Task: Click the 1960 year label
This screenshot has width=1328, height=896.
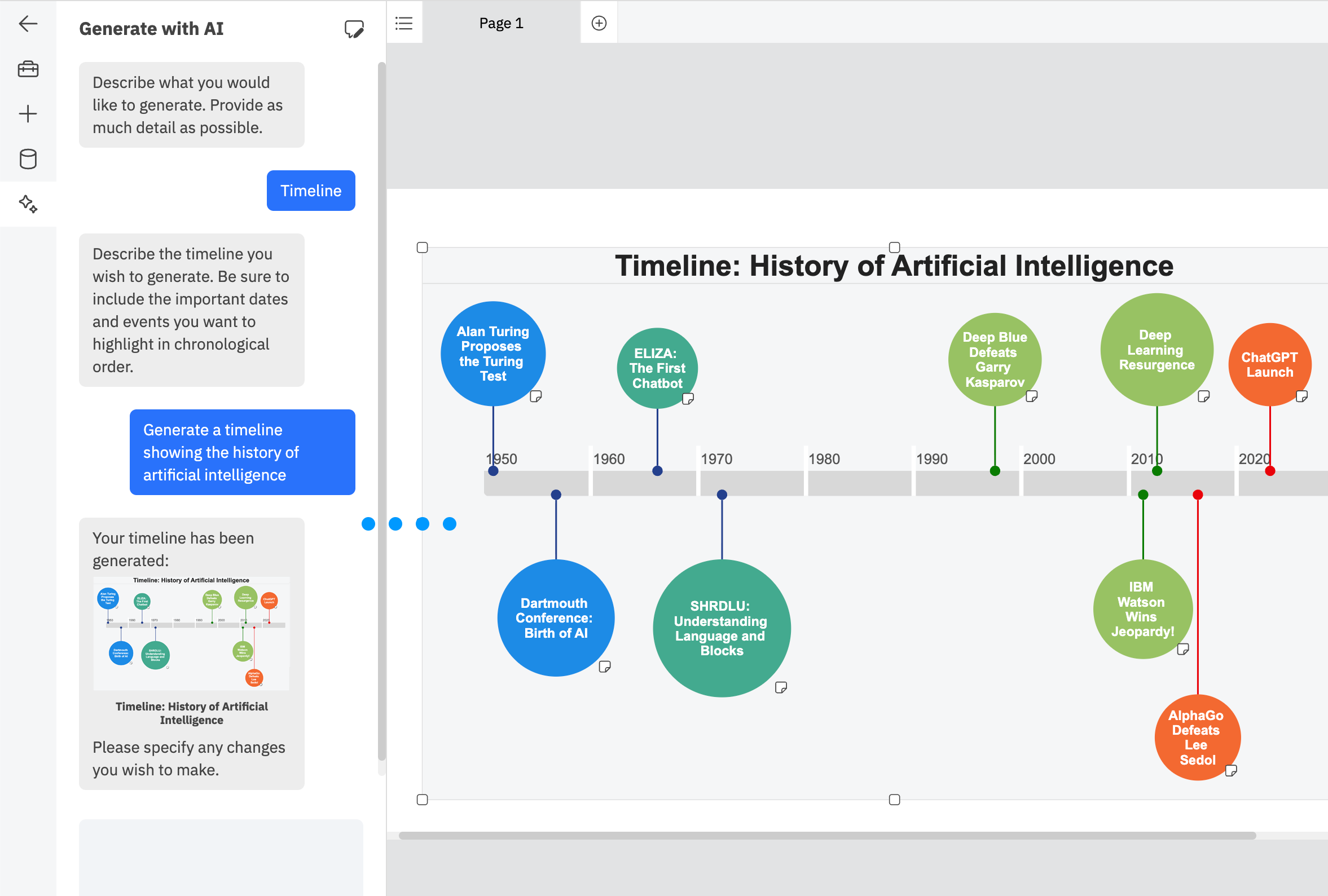Action: coord(609,458)
